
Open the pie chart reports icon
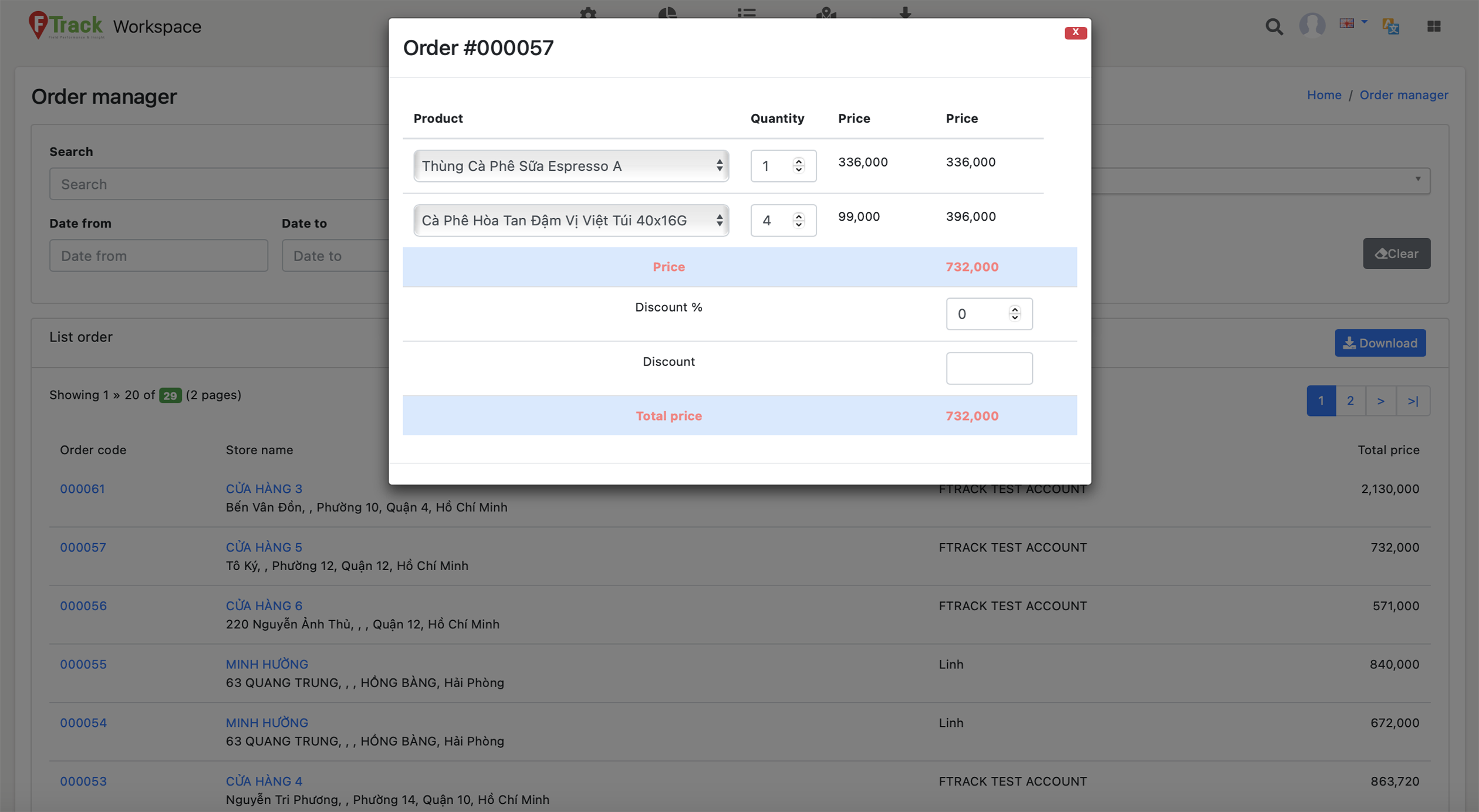click(x=667, y=12)
